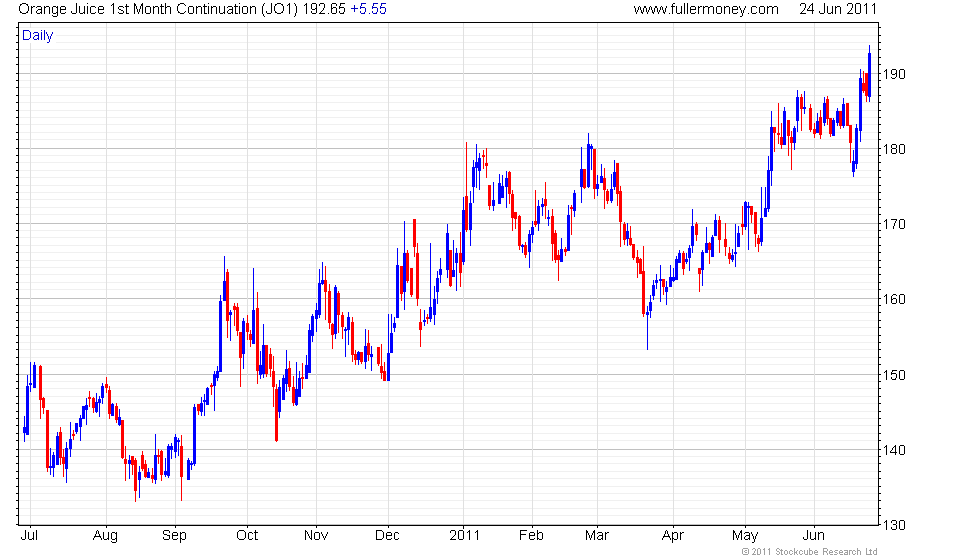Click the Oct month axis label
960x560 pixels.
click(247, 536)
